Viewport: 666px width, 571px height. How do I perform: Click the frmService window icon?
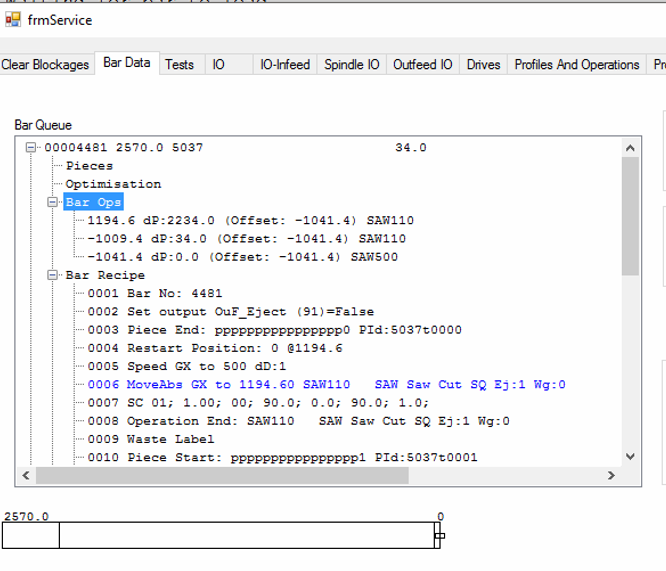coord(13,19)
